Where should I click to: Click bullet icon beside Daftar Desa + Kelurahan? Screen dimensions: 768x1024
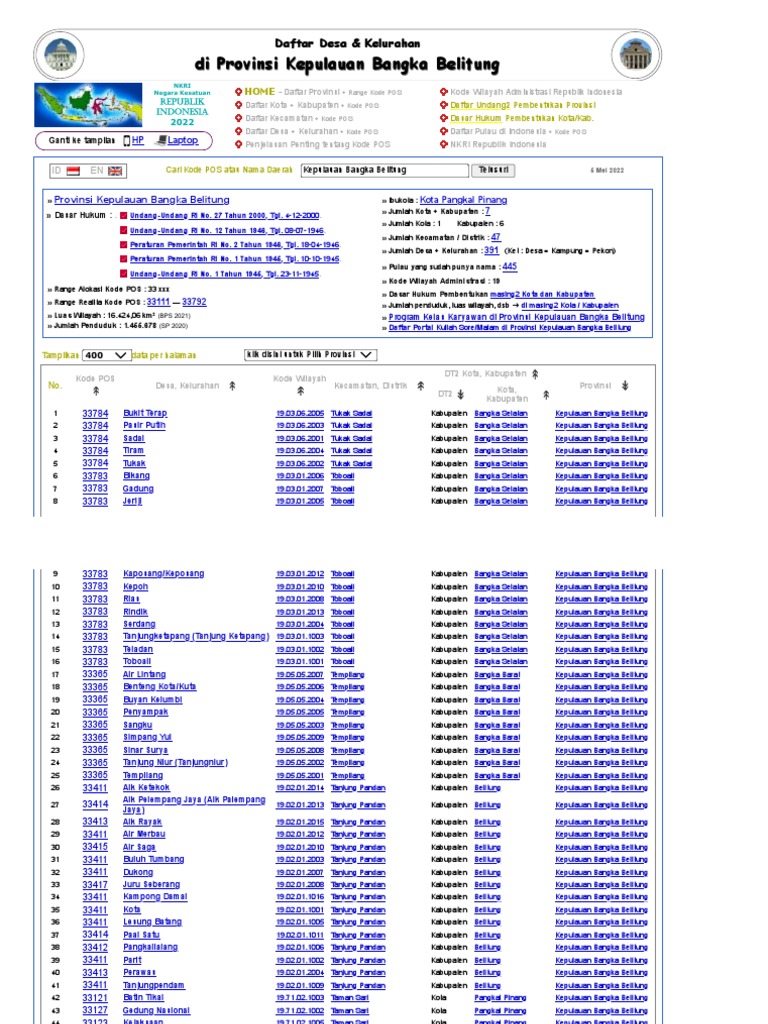pos(239,131)
